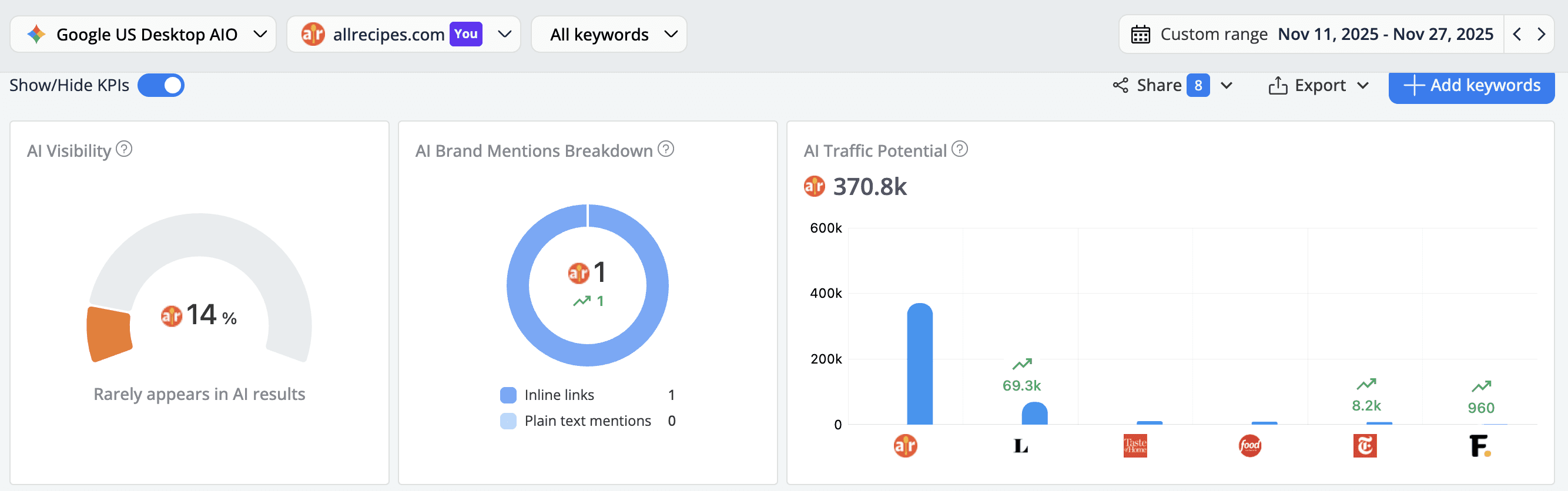Go to next date range arrow

pos(1541,34)
